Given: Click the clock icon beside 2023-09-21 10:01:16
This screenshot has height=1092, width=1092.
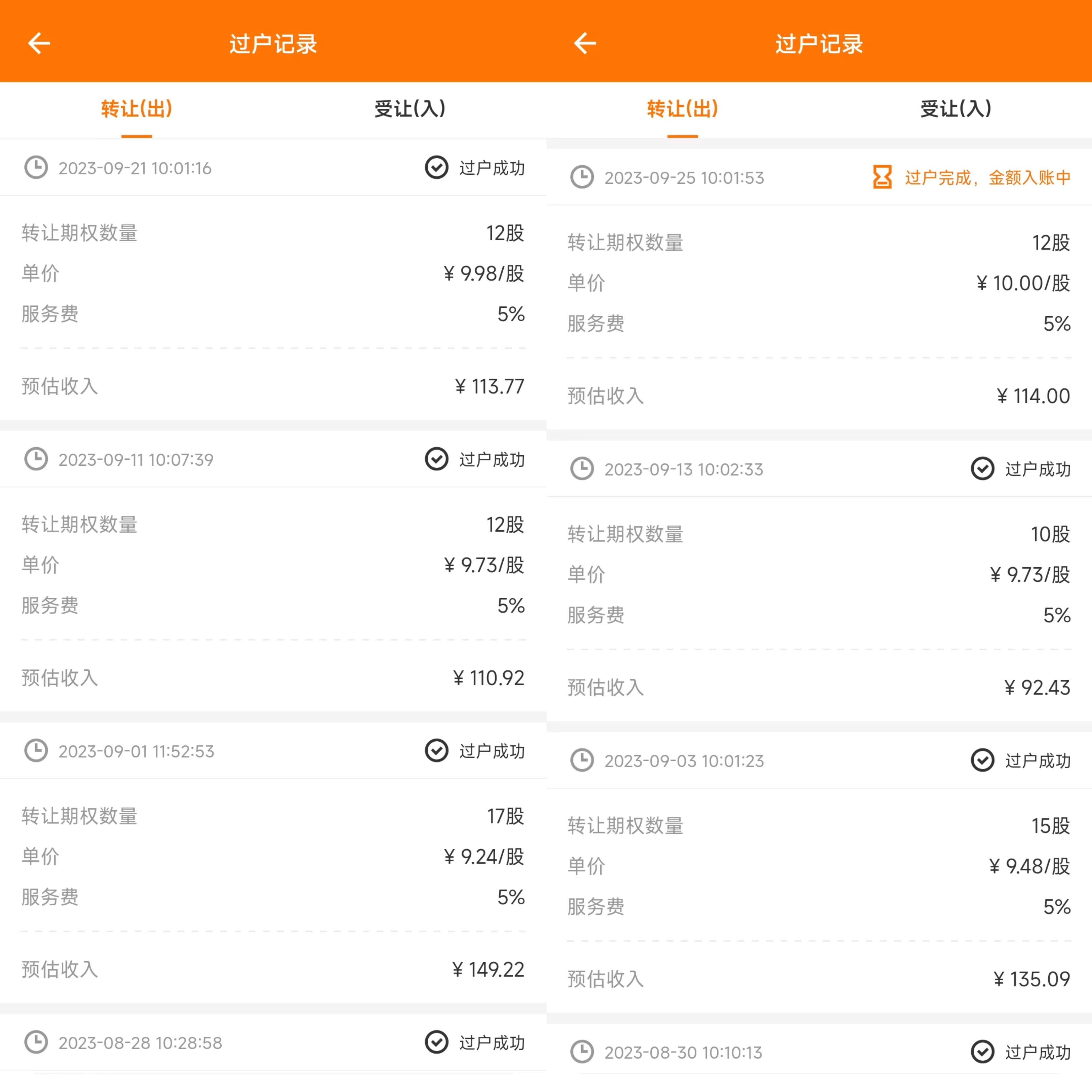Looking at the screenshot, I should pos(36,168).
